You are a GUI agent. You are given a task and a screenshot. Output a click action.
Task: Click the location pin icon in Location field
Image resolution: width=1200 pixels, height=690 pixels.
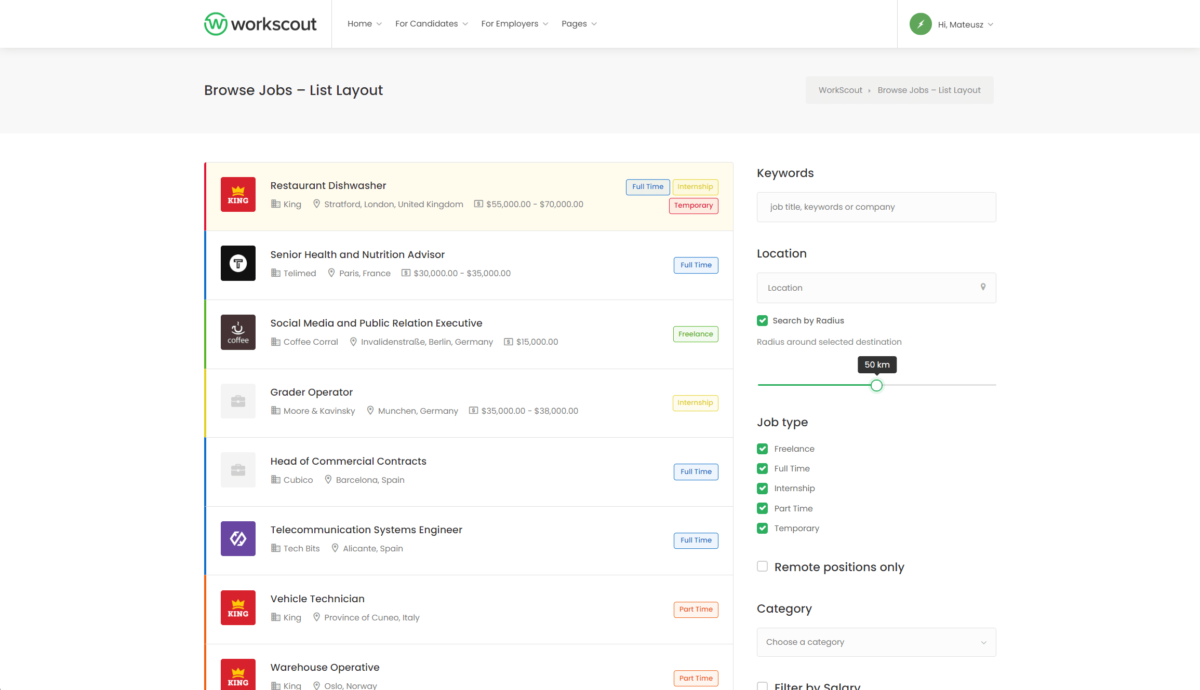tap(983, 287)
